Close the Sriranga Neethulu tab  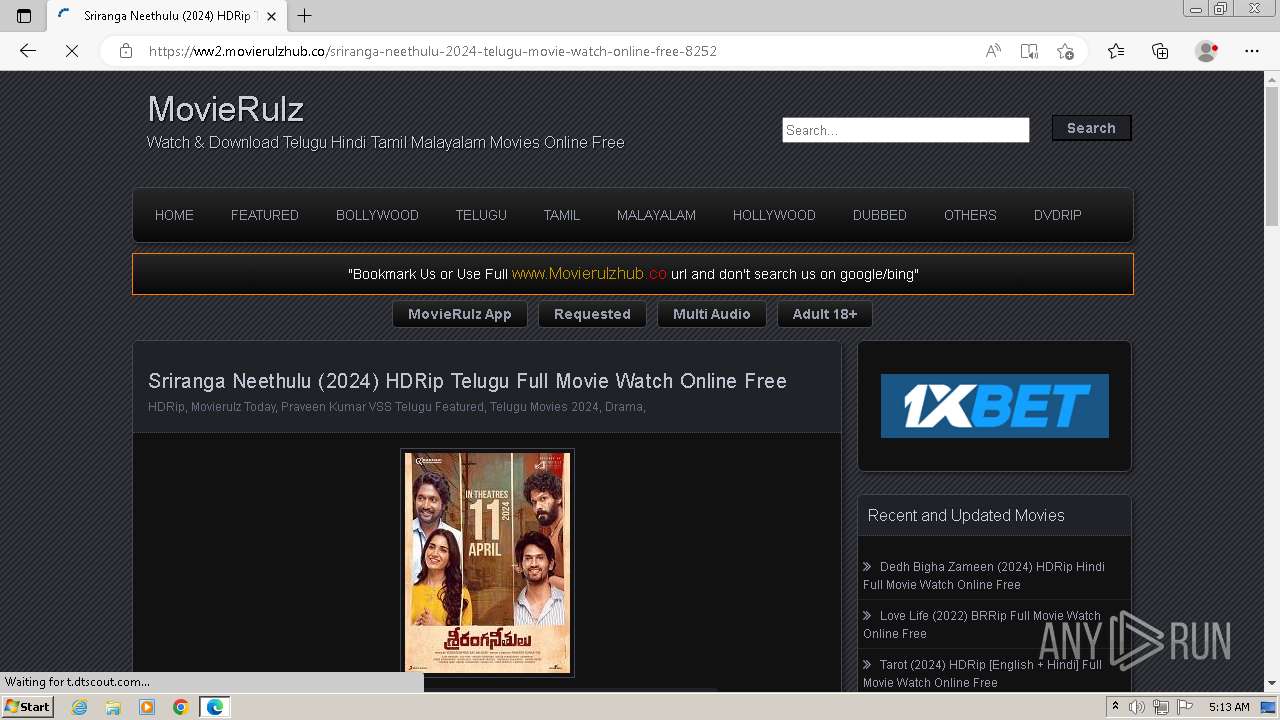(271, 16)
